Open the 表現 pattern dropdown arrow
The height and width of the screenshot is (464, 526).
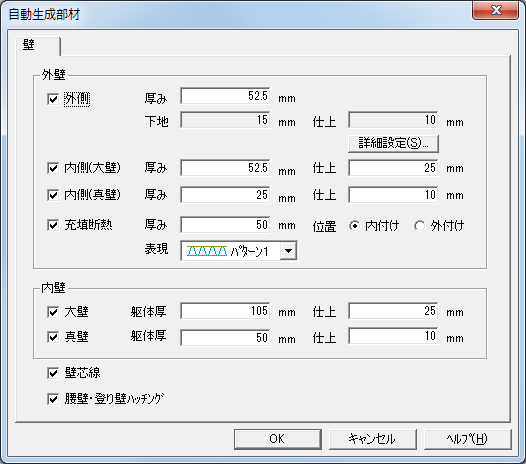pos(288,251)
